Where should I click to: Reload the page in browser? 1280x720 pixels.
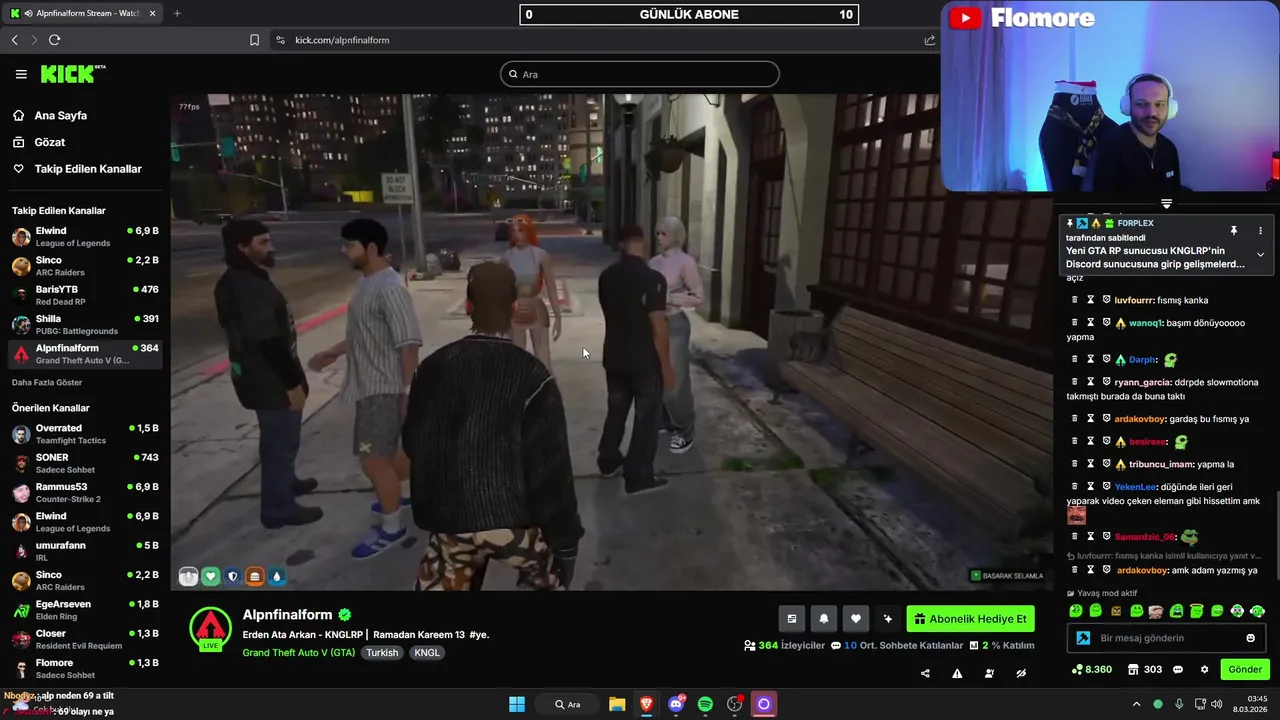[x=54, y=40]
